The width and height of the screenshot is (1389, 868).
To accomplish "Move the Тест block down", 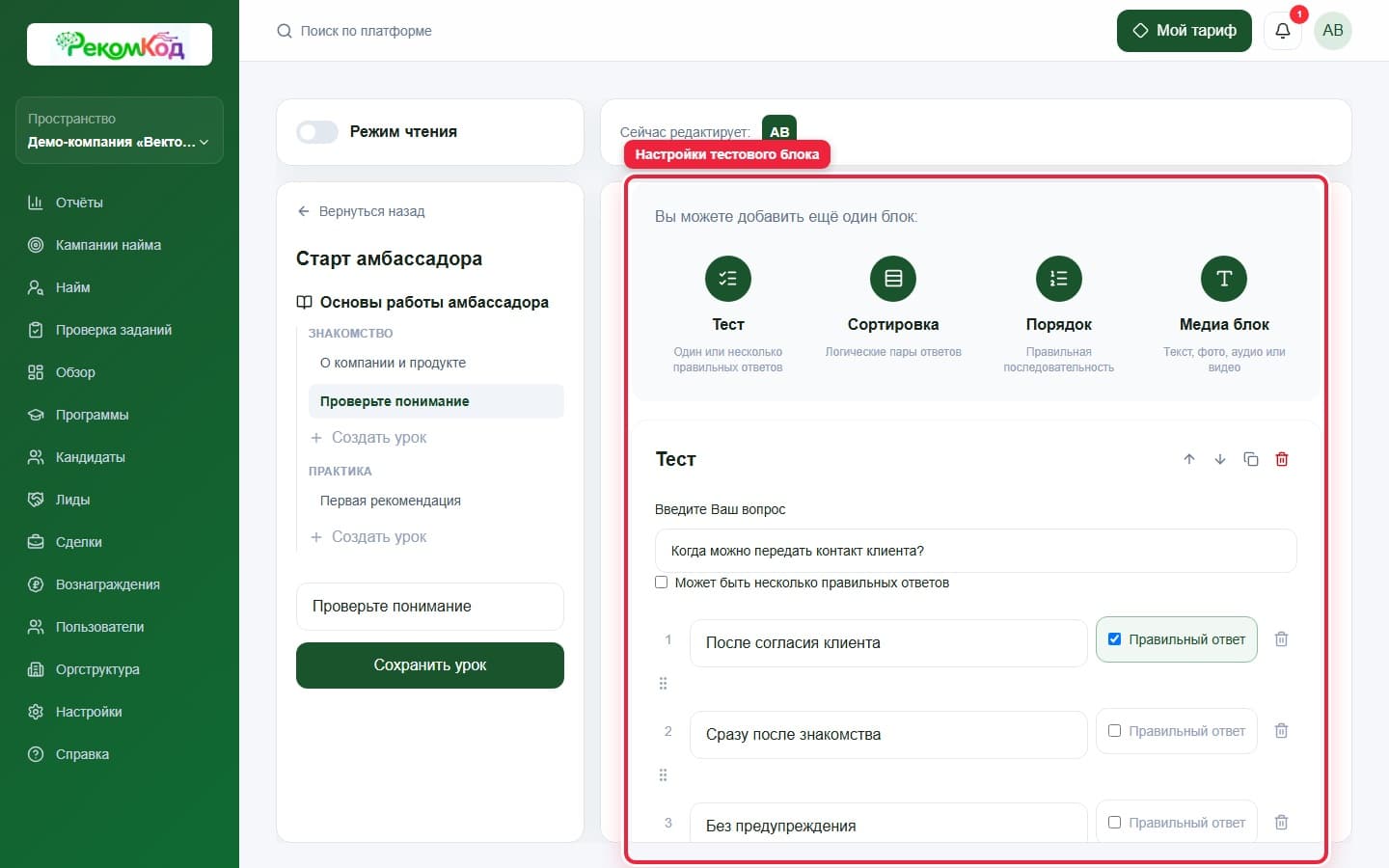I will (x=1220, y=459).
